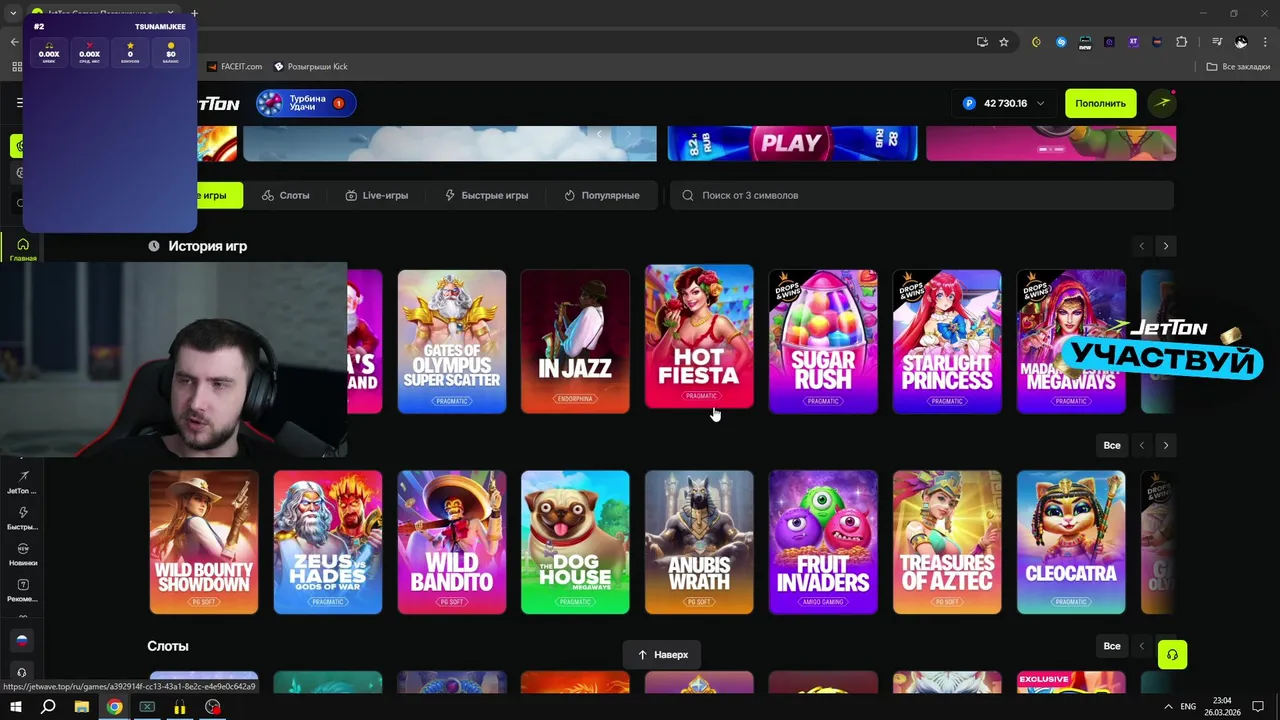Viewport: 1280px width, 720px height.
Task: Open yellow circle browser extension
Action: tap(1037, 42)
